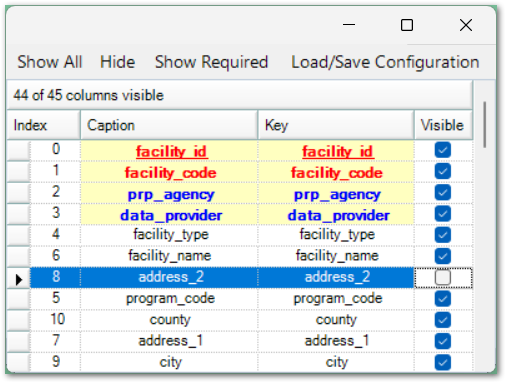Enable Visible checkbox for address_2 row
Screen dimensions: 506x383
[443, 277]
